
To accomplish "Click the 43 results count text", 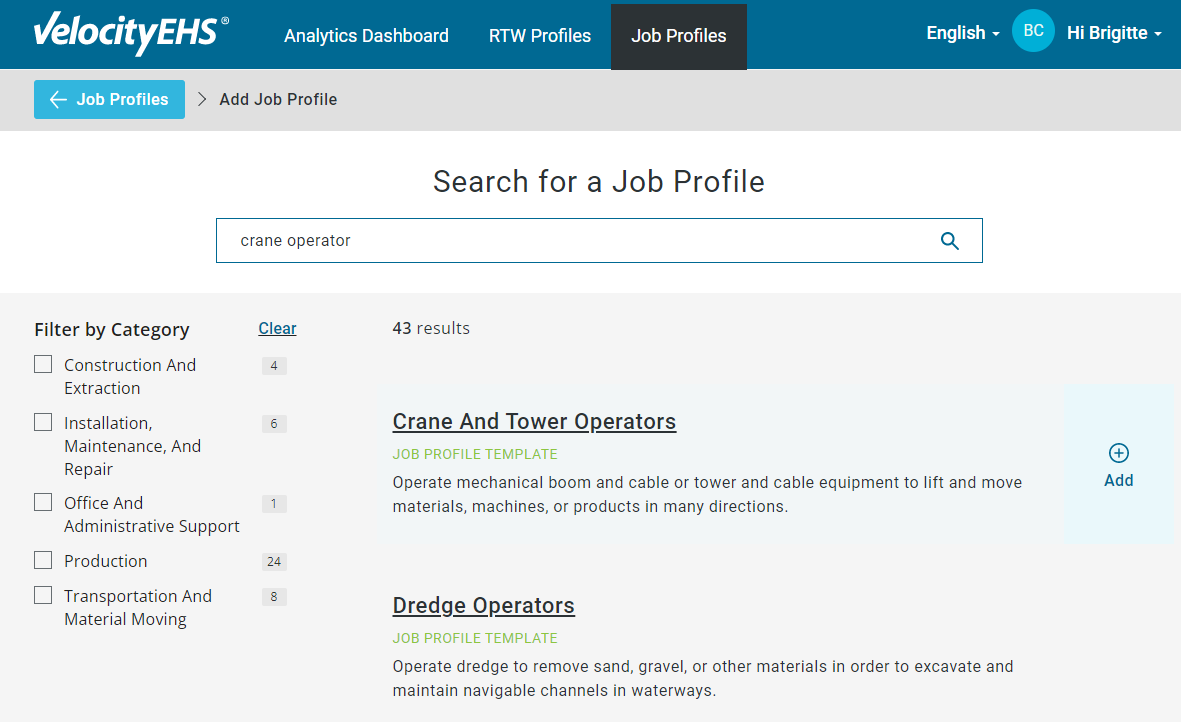I will click(431, 328).
